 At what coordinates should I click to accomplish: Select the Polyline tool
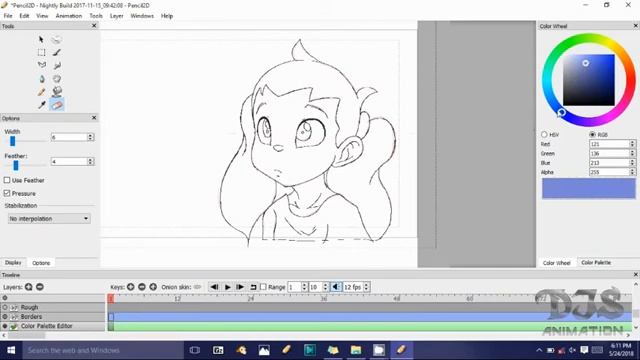41,65
